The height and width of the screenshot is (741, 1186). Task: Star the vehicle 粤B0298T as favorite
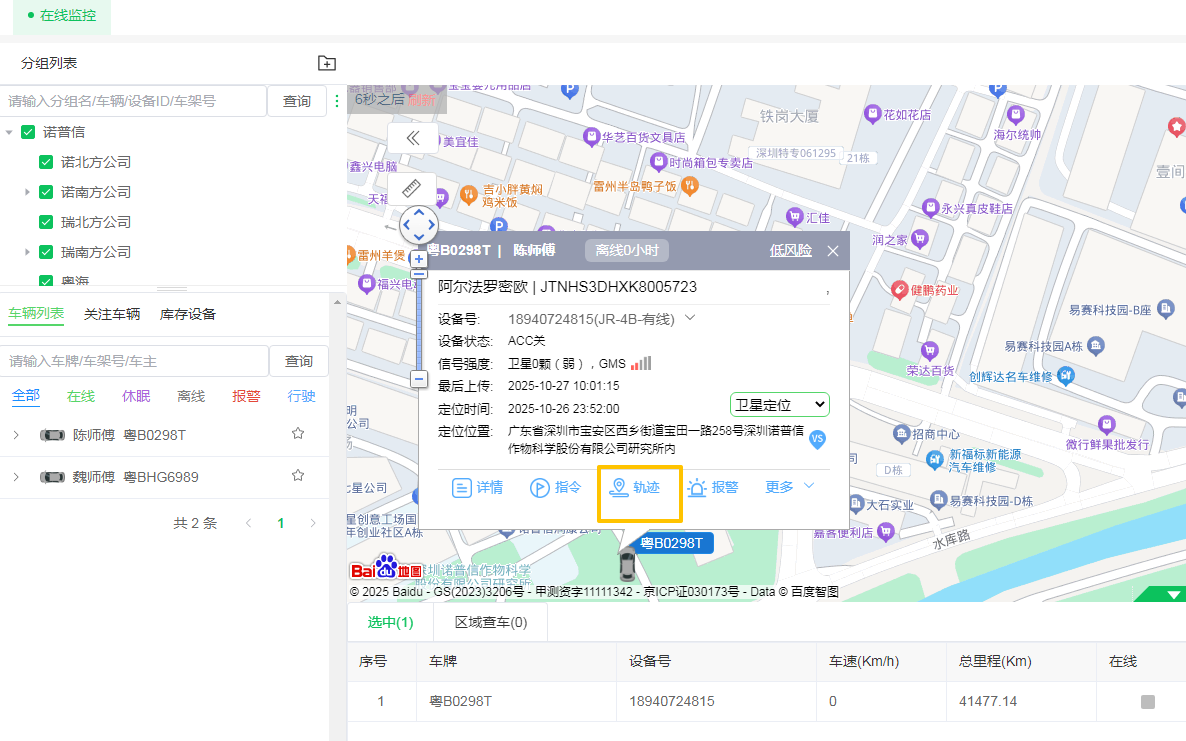(297, 434)
